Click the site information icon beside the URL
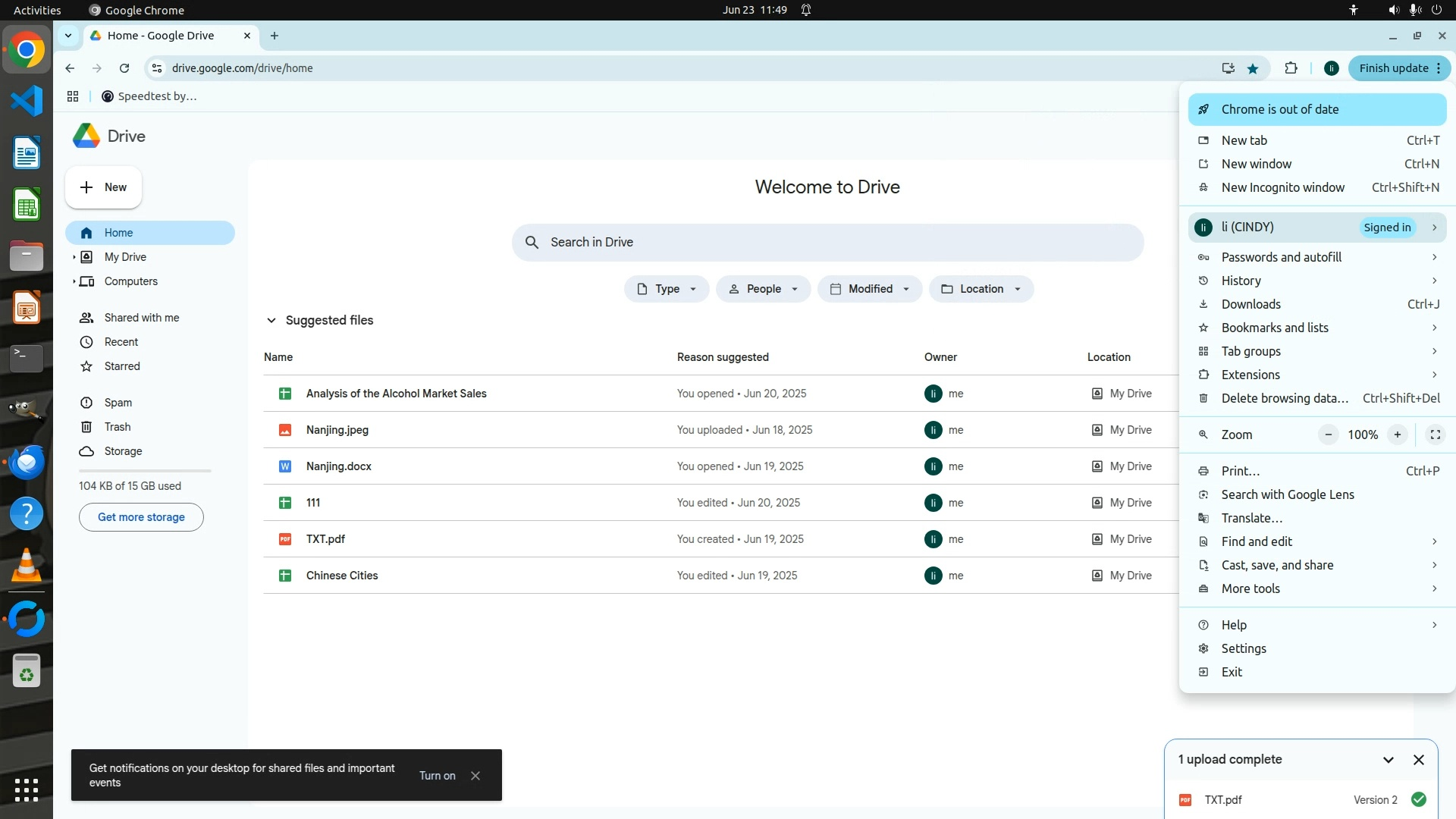Image resolution: width=1456 pixels, height=819 pixels. (156, 68)
